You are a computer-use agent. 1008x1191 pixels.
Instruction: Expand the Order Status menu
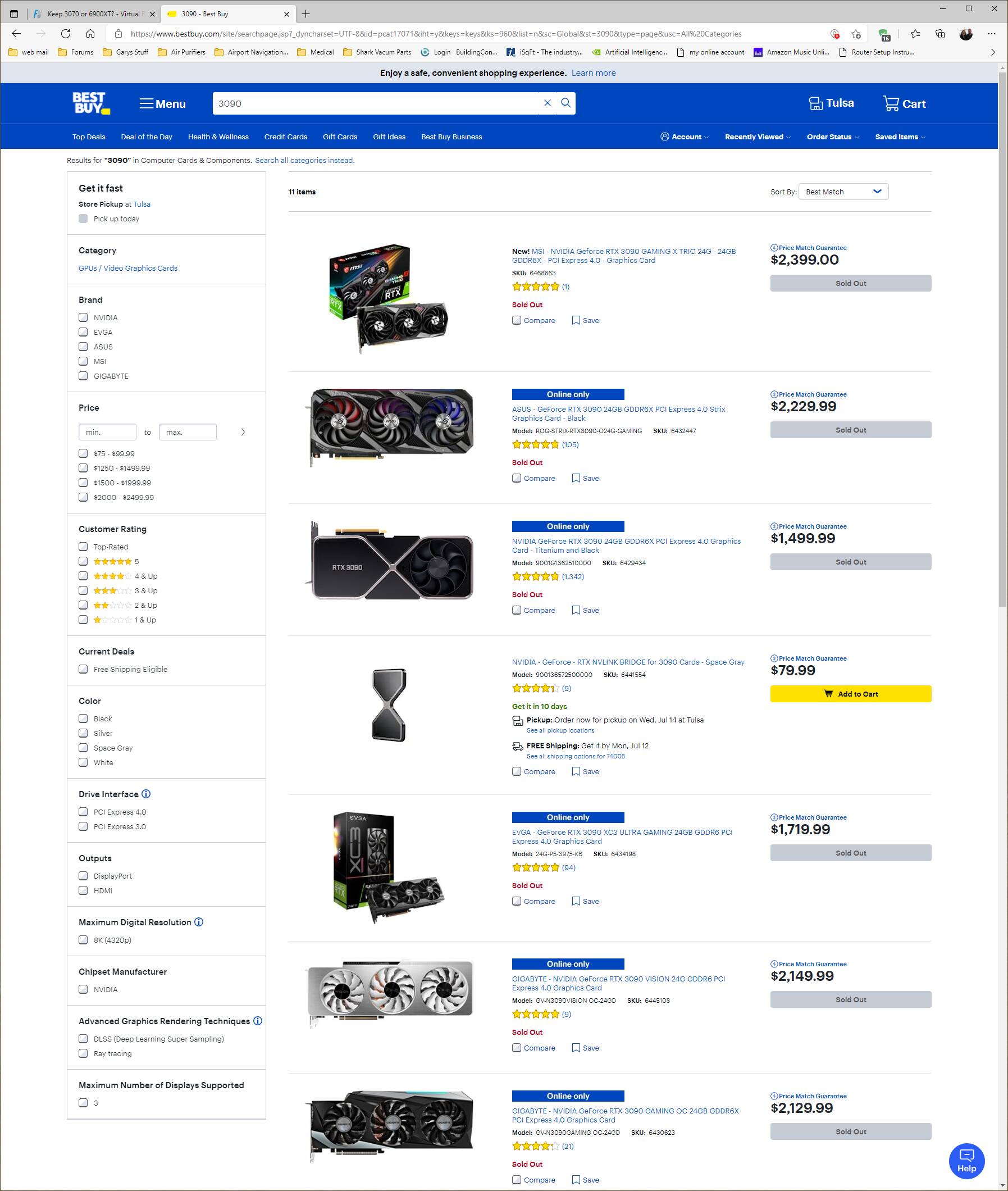click(x=833, y=137)
